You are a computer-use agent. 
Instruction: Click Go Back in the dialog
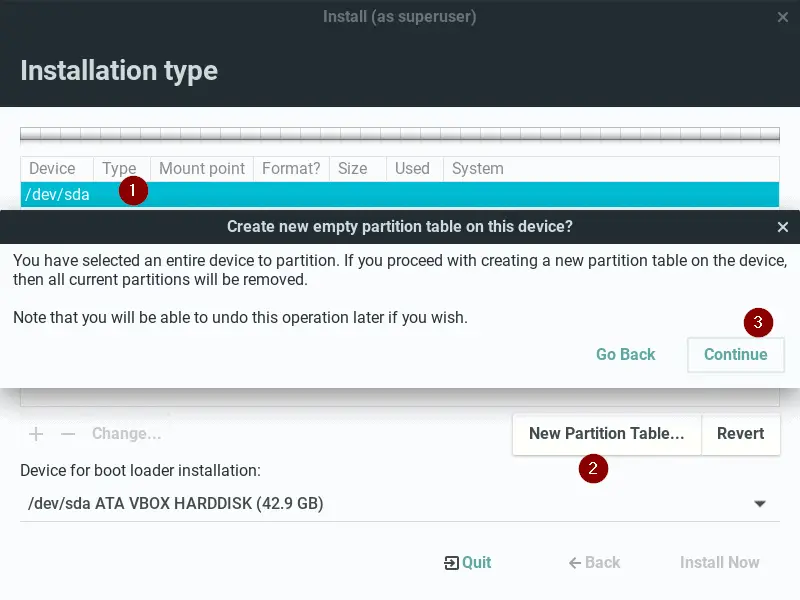click(x=626, y=355)
